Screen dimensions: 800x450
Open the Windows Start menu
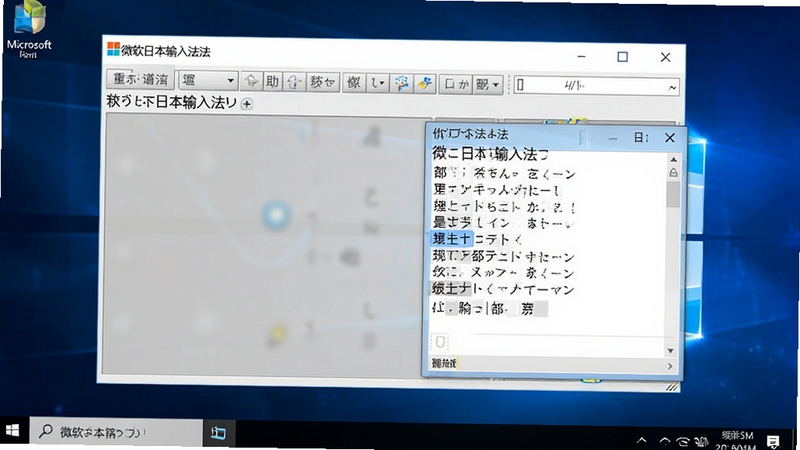pyautogui.click(x=12, y=431)
